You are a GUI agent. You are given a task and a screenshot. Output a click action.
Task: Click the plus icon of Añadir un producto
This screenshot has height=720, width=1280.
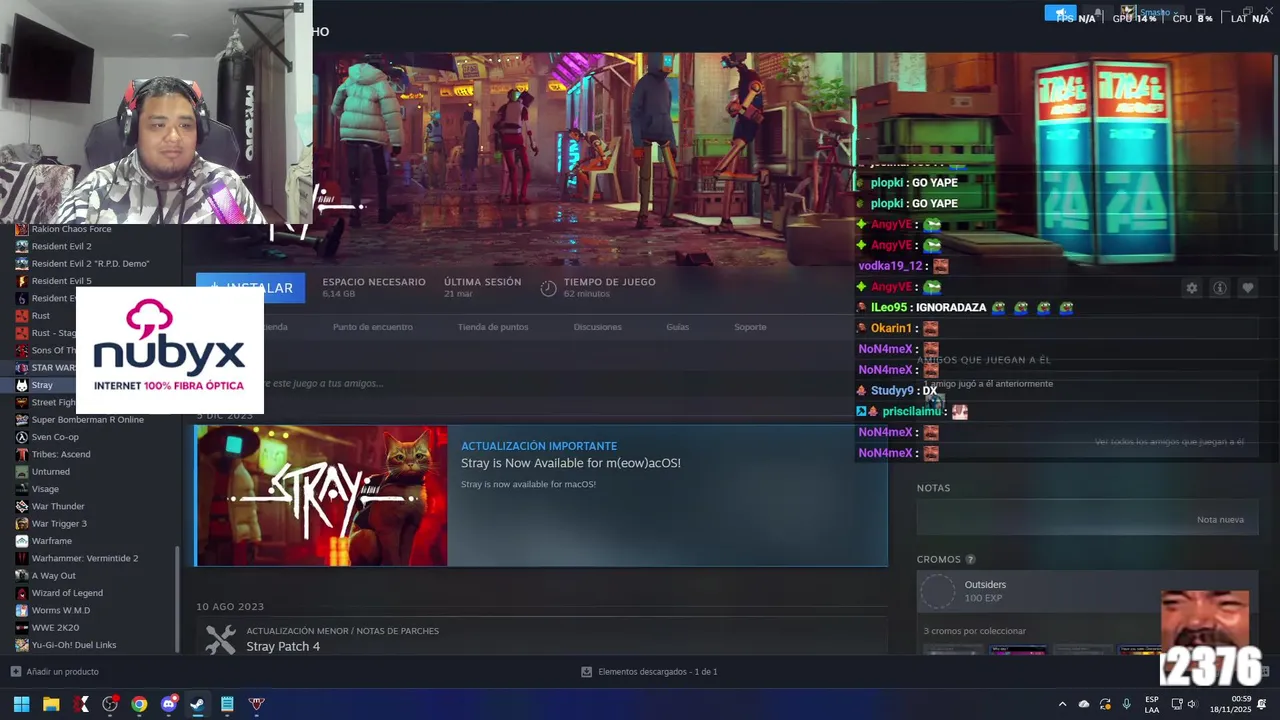pyautogui.click(x=16, y=672)
